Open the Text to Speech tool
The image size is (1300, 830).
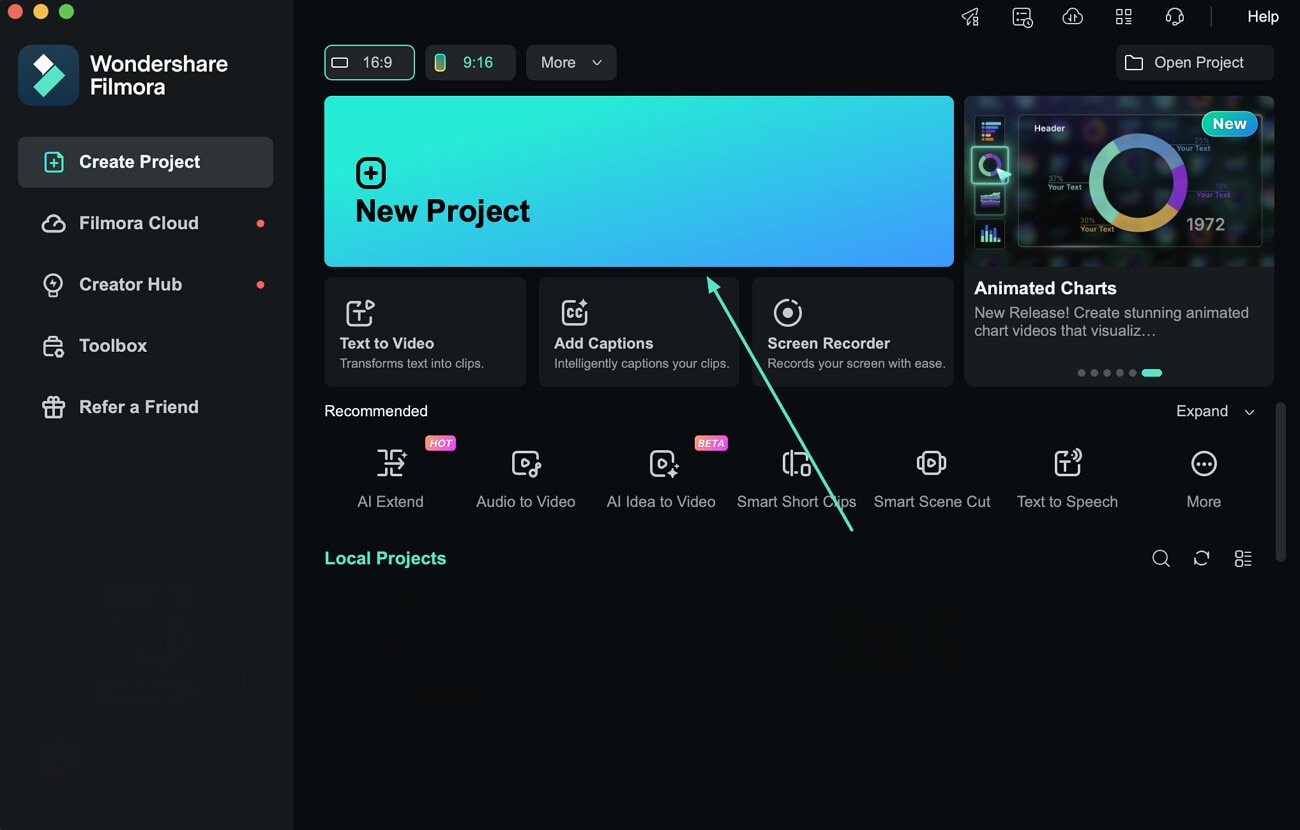1067,477
